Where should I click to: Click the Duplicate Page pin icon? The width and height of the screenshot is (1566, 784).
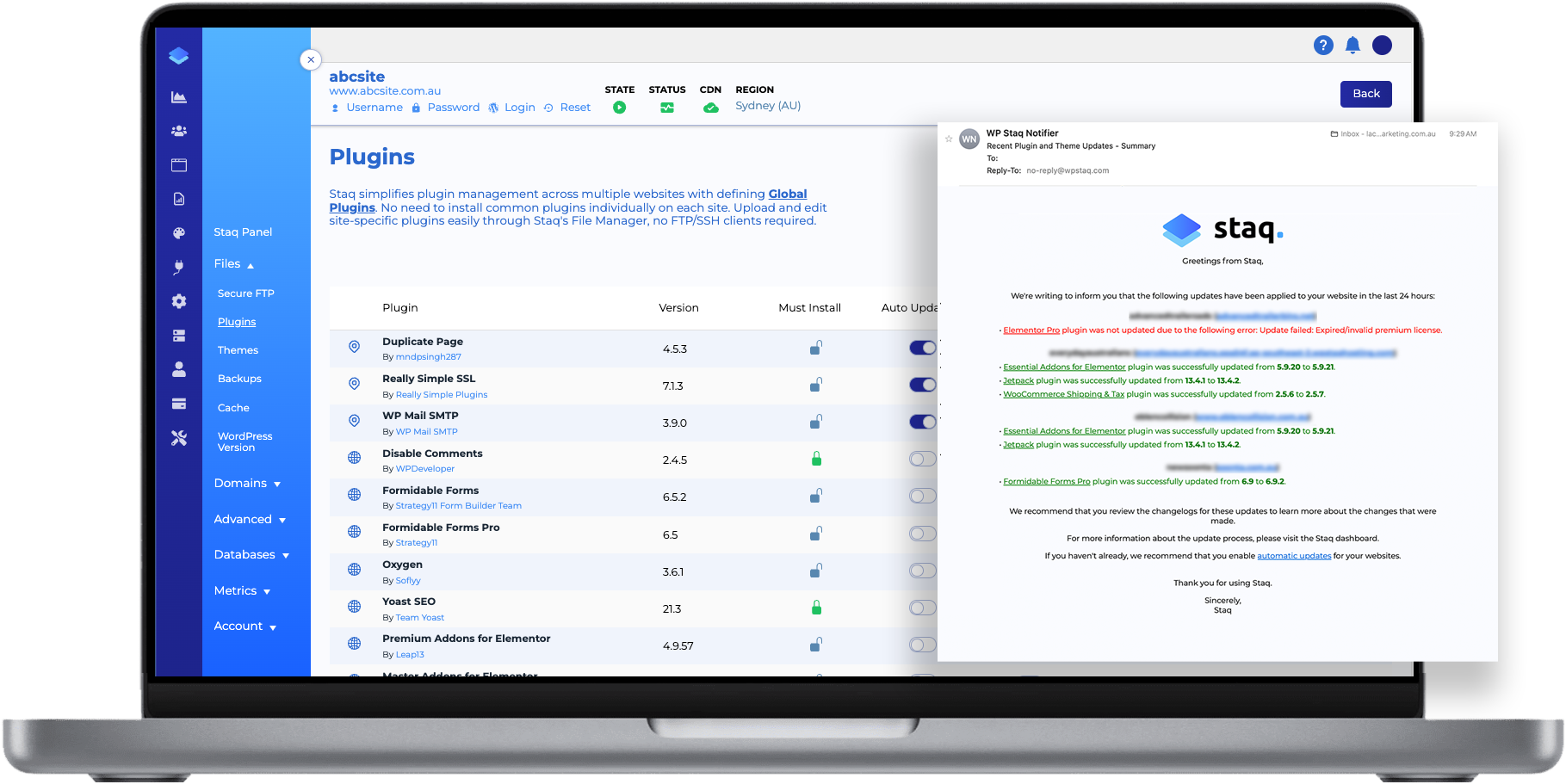[x=354, y=347]
